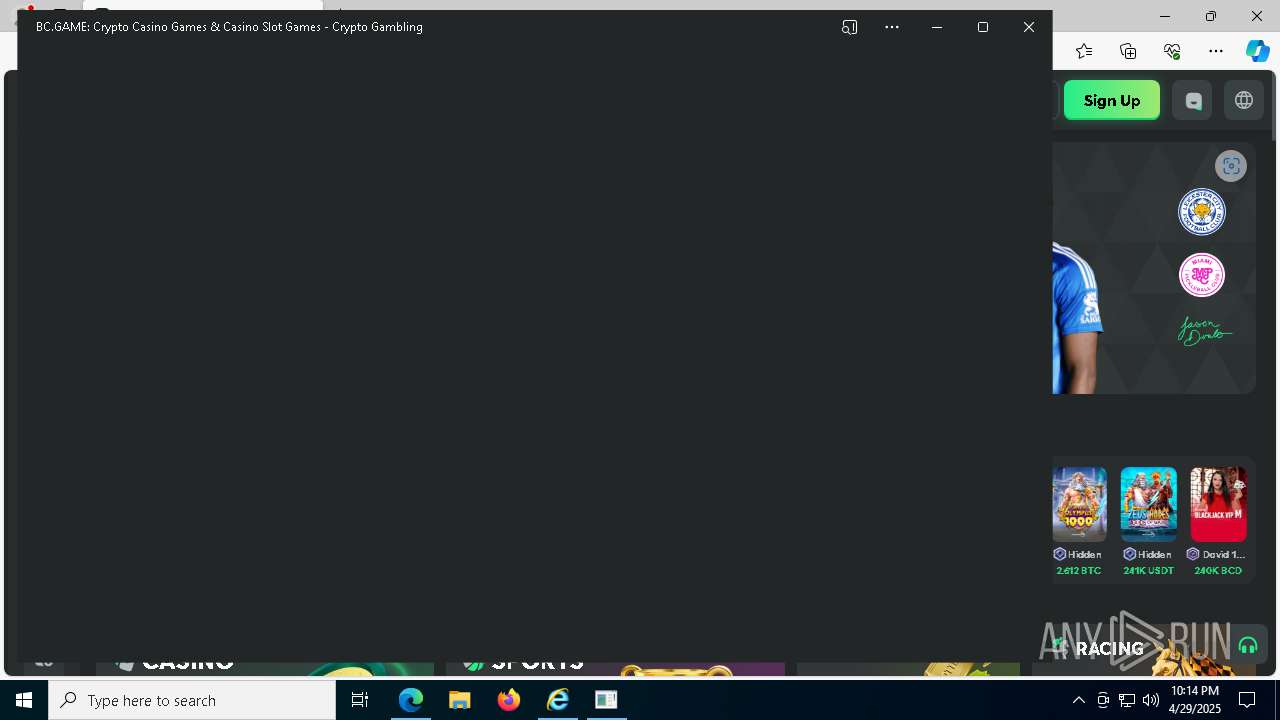Click the 240K BCD win amount
The width and height of the screenshot is (1280, 720).
[x=1218, y=571]
